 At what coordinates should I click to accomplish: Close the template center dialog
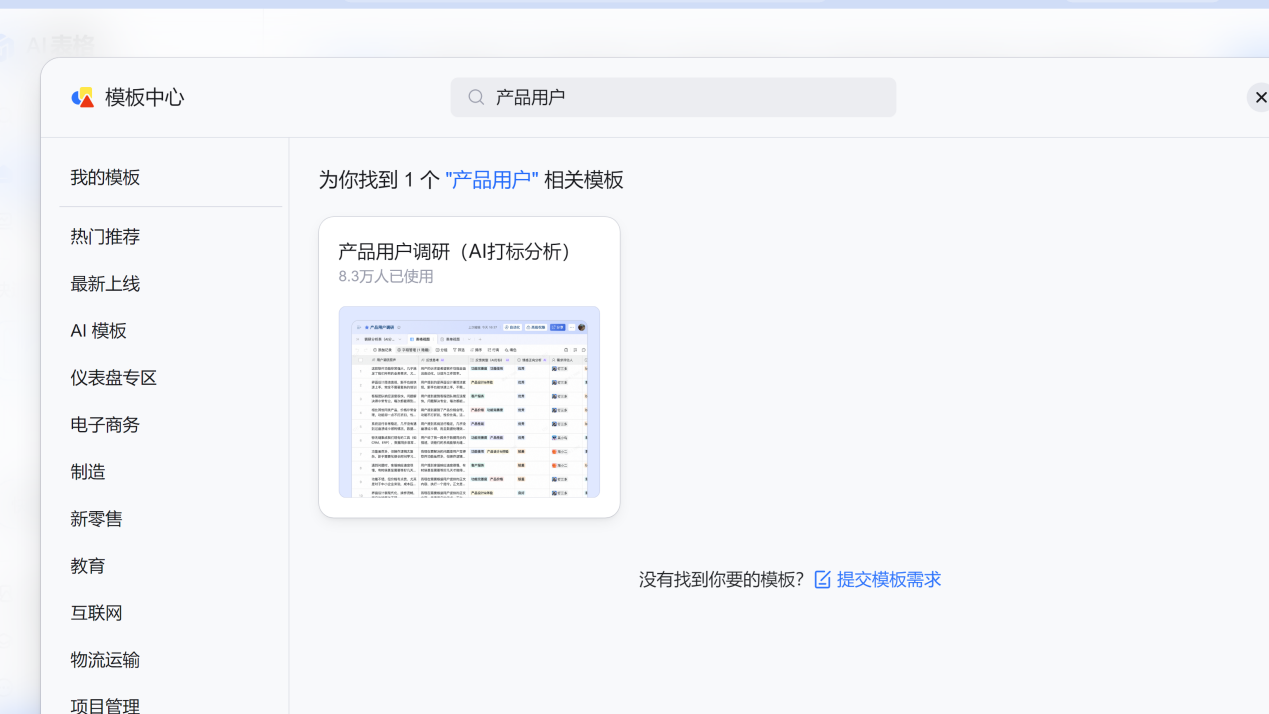click(x=1260, y=97)
